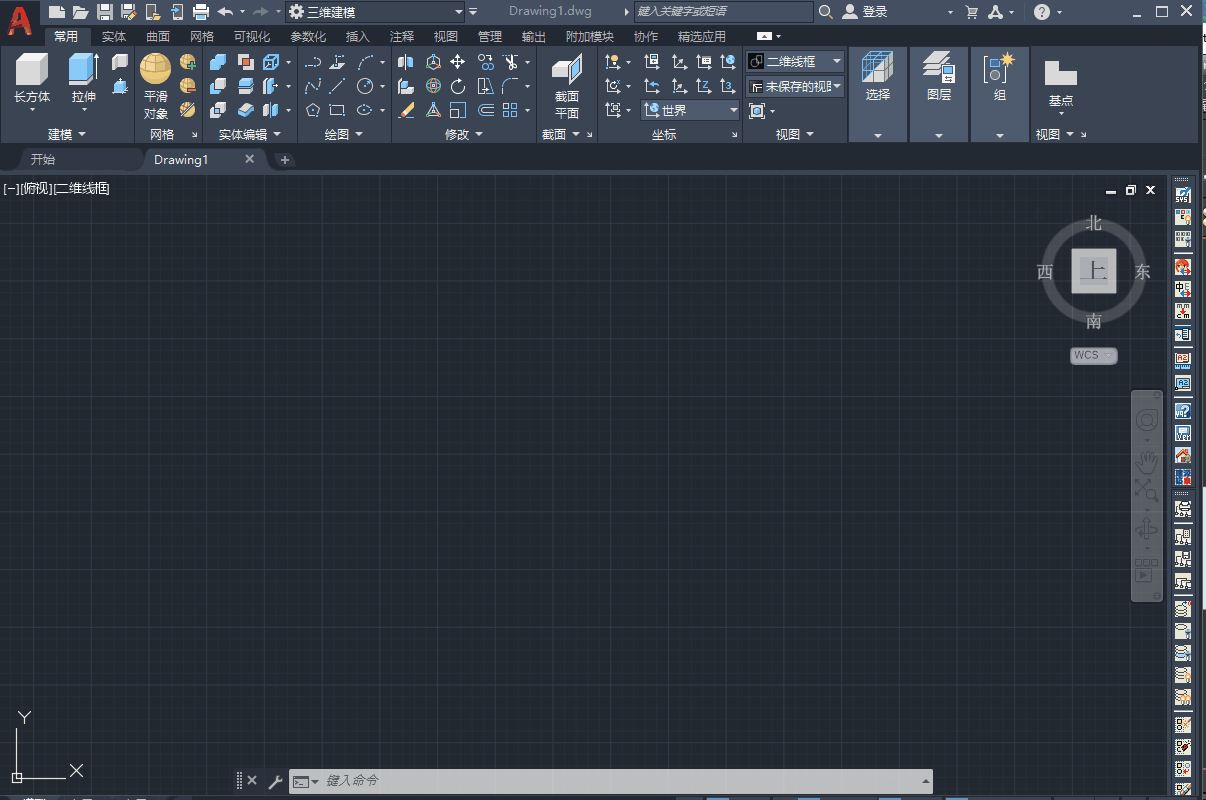Toggle the ribbon minimize state button
The image size is (1206, 800).
[x=768, y=37]
